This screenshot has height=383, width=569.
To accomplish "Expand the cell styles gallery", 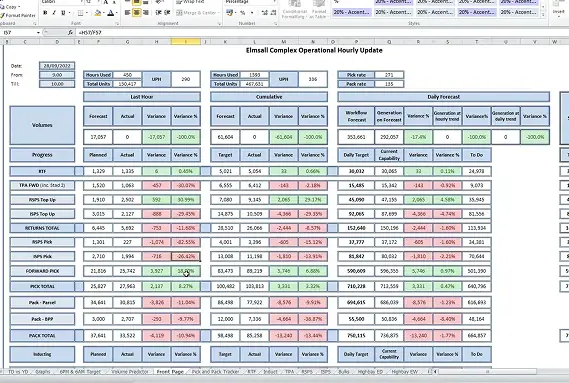I will click(543, 16).
